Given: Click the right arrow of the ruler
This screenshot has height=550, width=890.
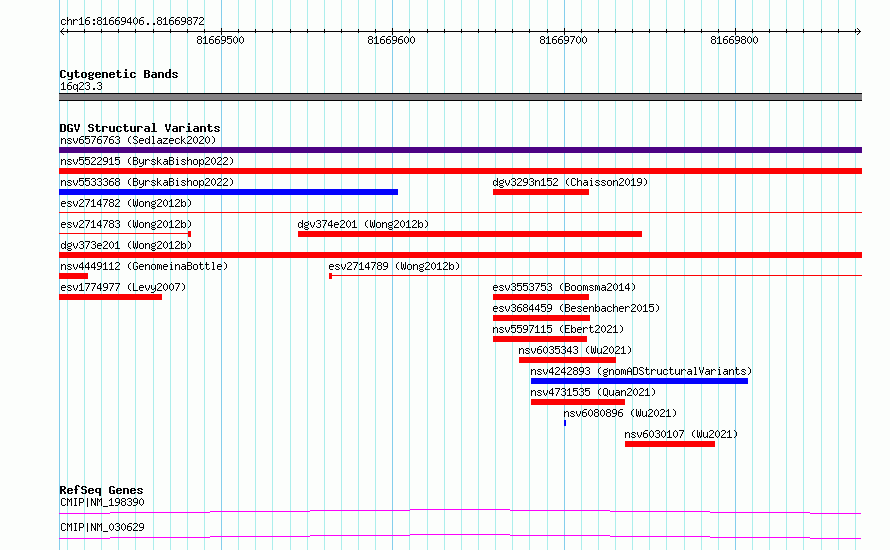Looking at the screenshot, I should point(858,31).
